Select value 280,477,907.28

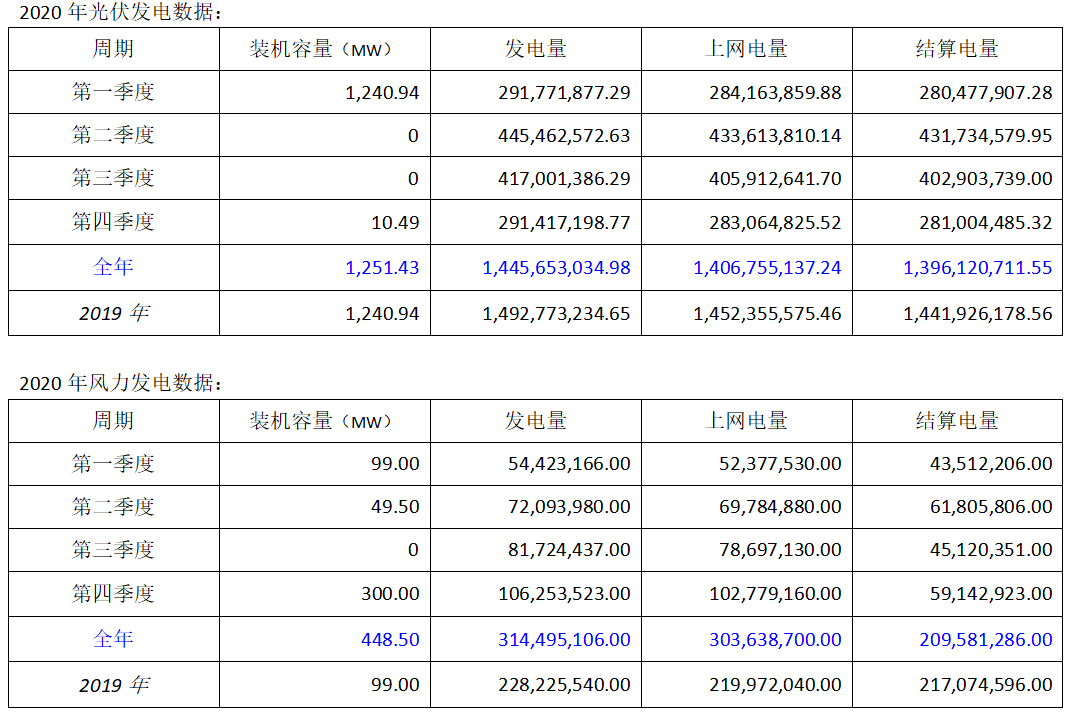click(x=985, y=92)
